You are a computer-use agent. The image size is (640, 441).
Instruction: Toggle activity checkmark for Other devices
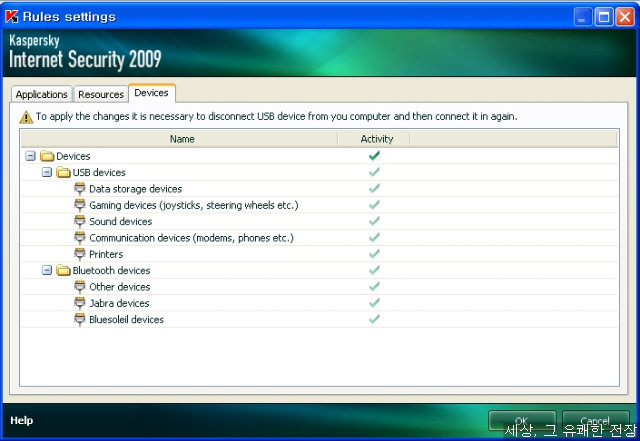point(374,286)
